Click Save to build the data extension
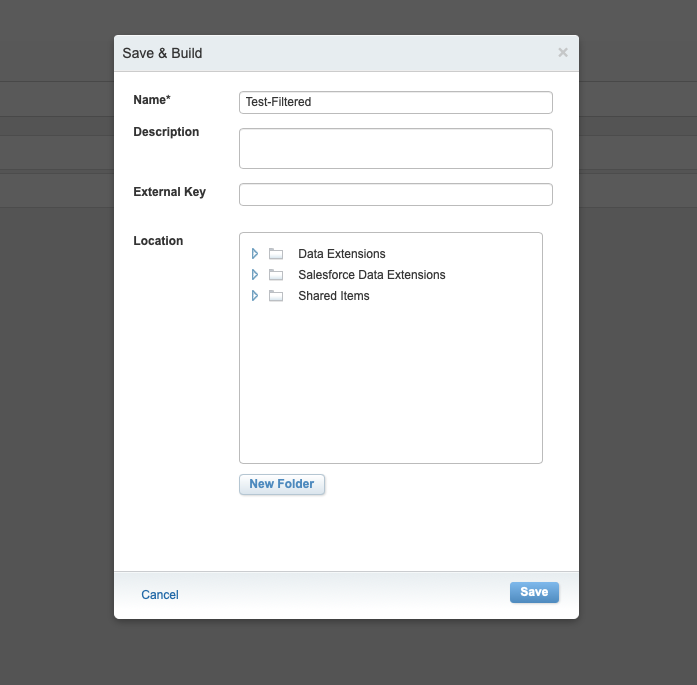Screen dimensions: 697x685 click(534, 592)
